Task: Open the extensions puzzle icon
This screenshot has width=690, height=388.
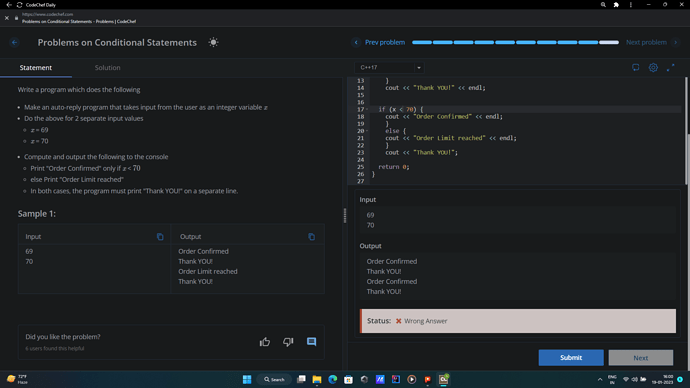Action: (616, 5)
